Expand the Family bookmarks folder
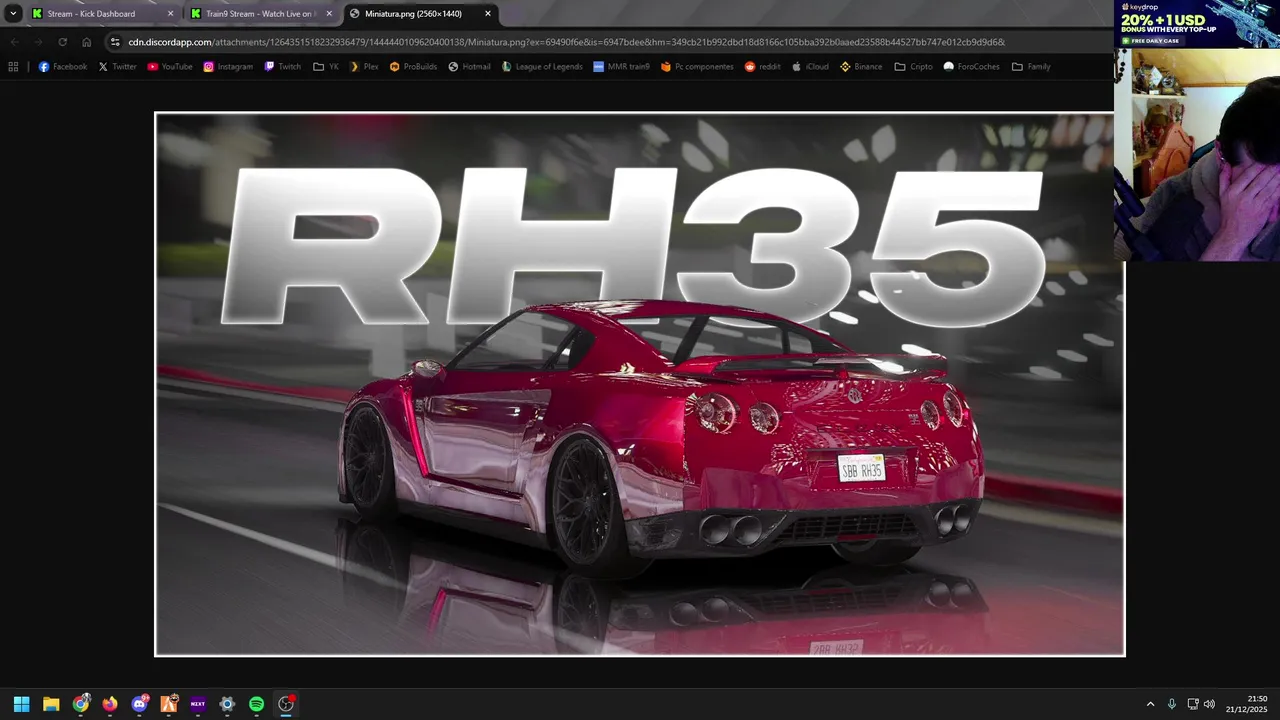This screenshot has width=1280, height=720. point(1031,67)
